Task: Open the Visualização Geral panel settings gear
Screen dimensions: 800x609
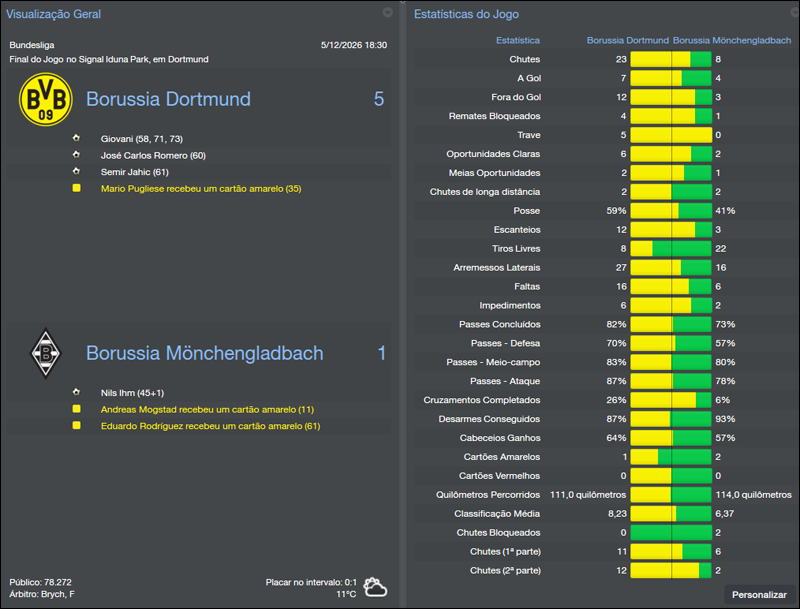Action: click(x=388, y=14)
